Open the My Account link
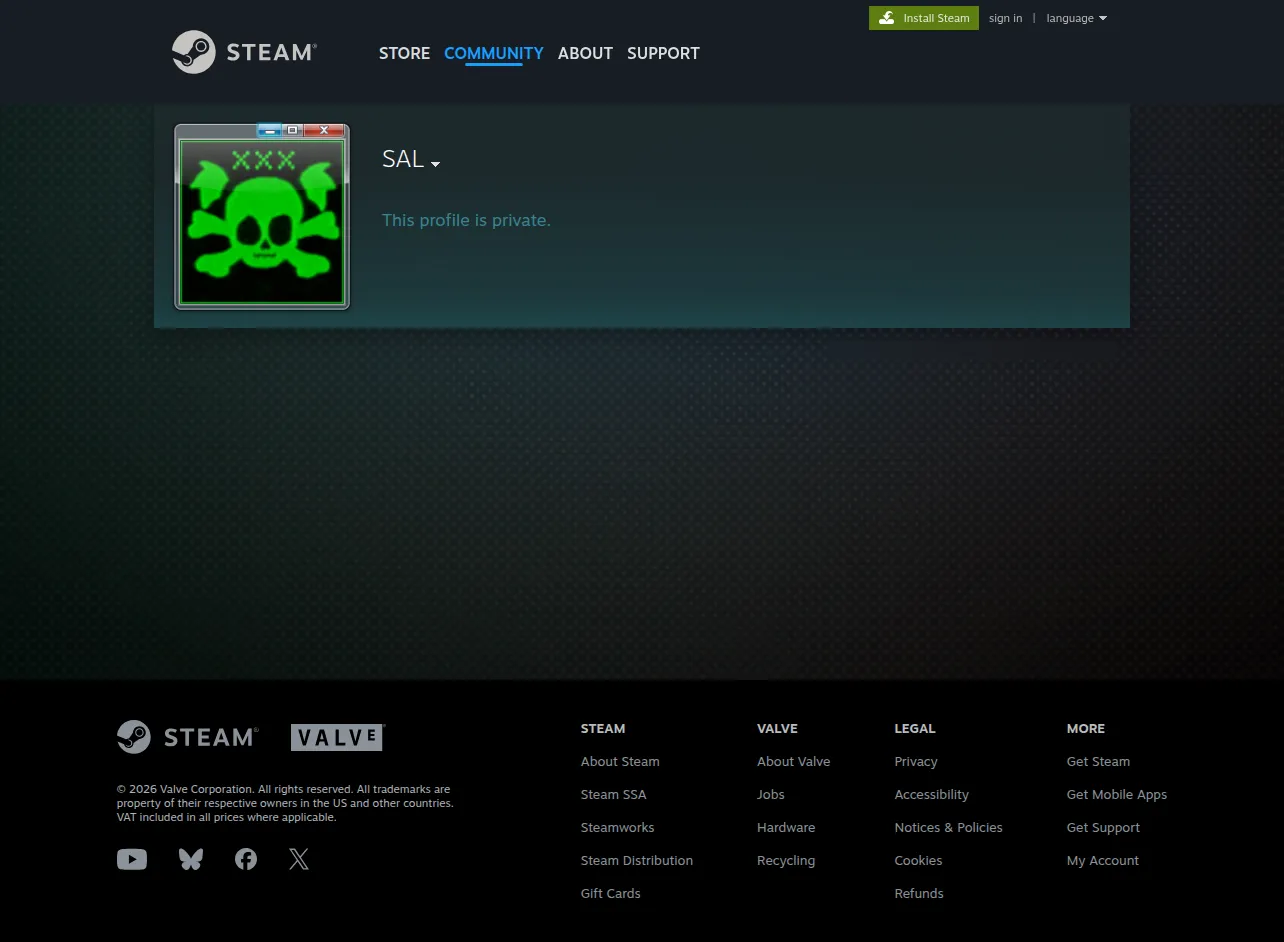The image size is (1284, 942). pos(1103,860)
